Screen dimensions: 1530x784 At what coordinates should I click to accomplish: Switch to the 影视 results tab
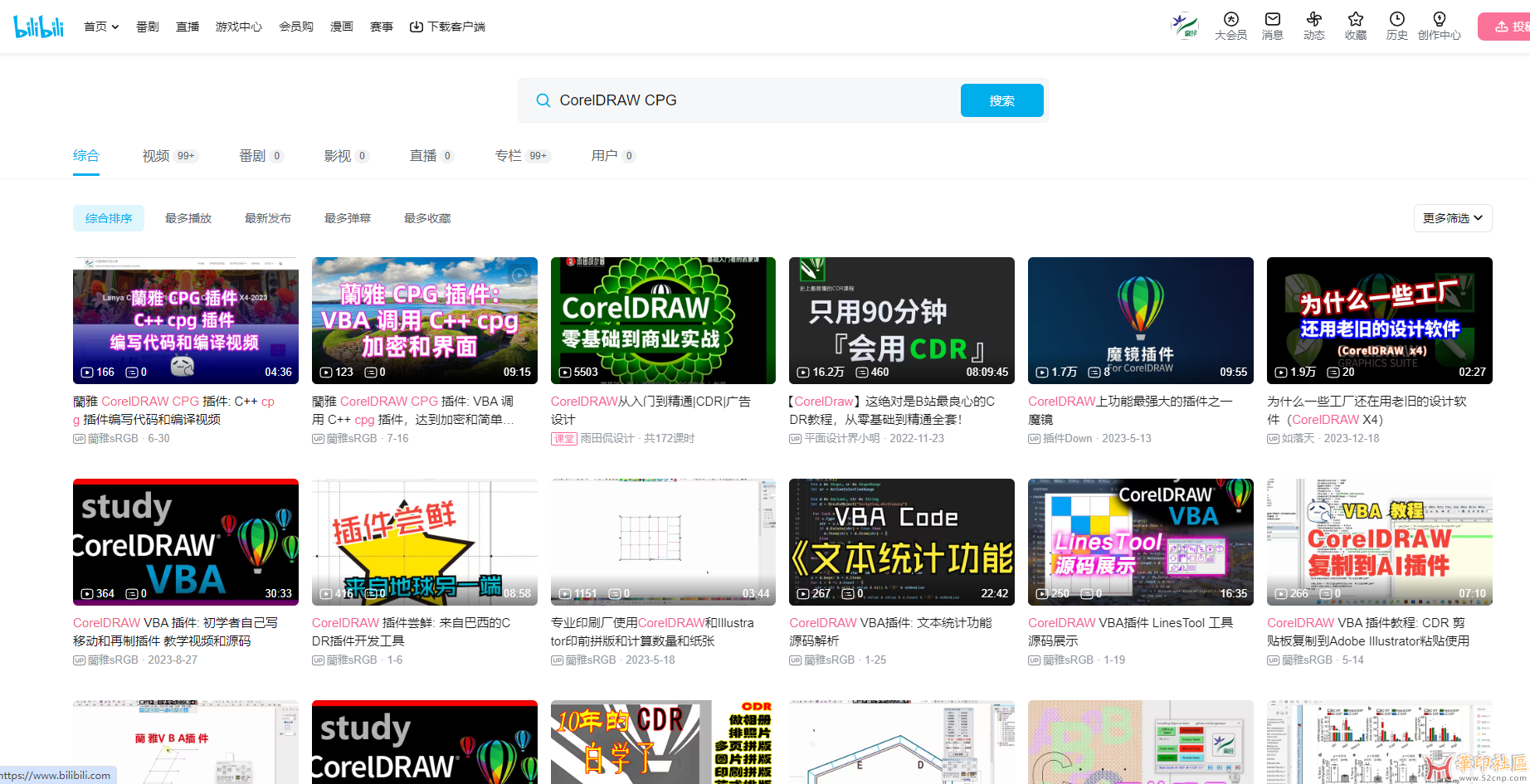[x=345, y=156]
